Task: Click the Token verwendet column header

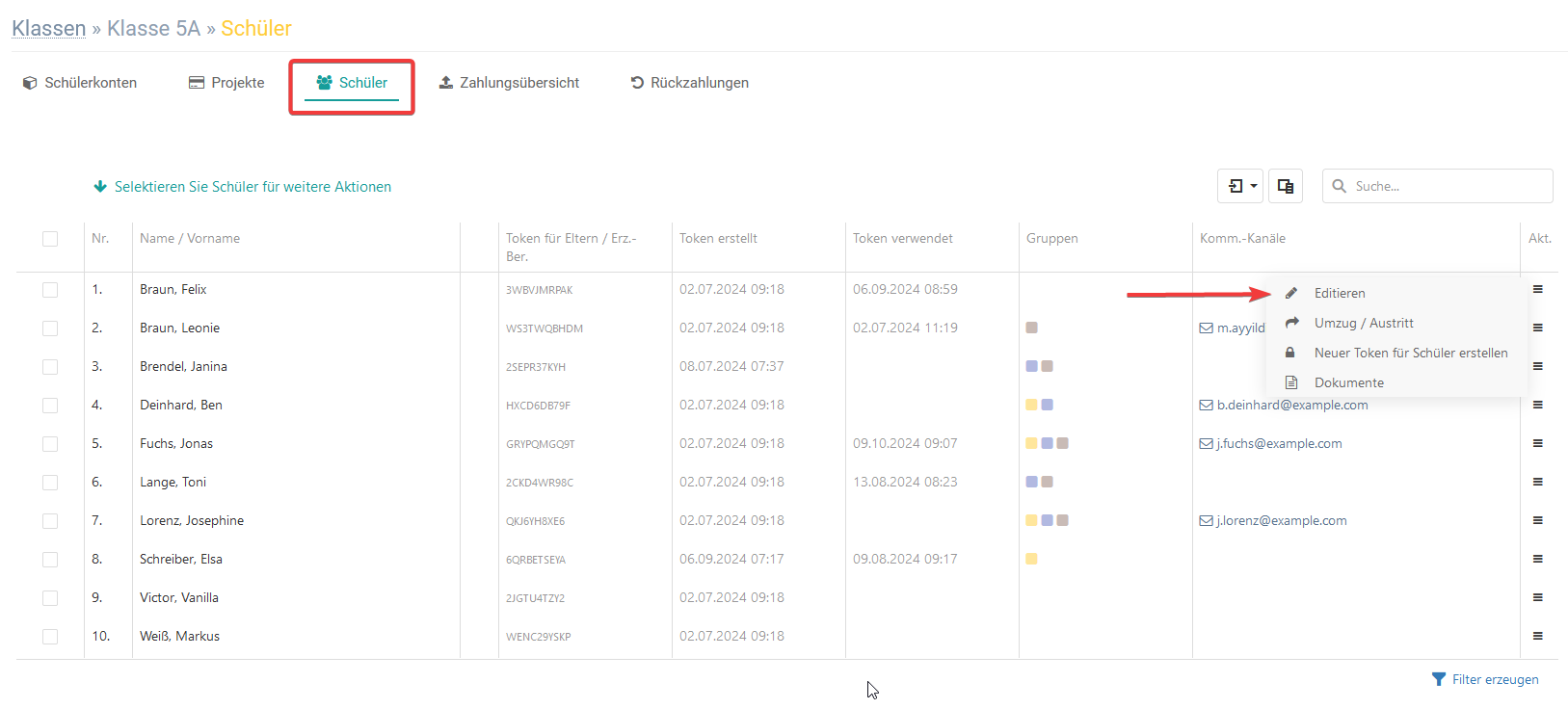Action: tap(903, 238)
